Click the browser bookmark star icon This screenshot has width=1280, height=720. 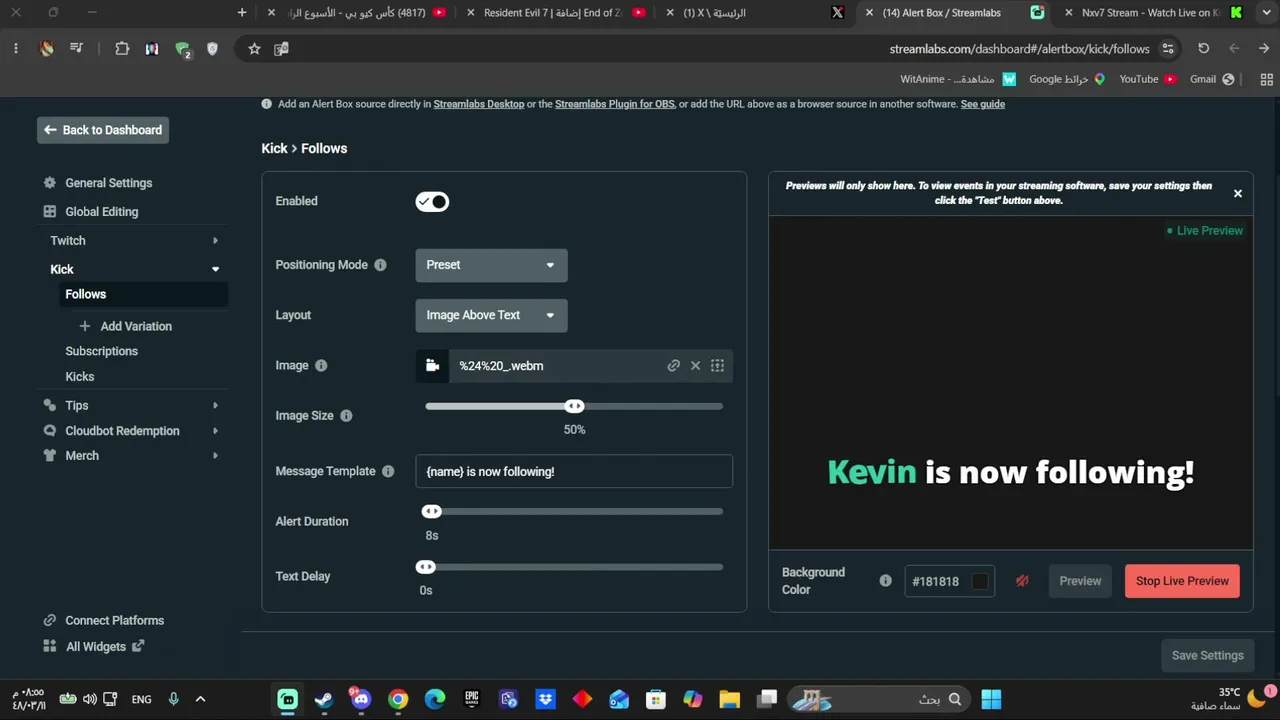point(254,49)
